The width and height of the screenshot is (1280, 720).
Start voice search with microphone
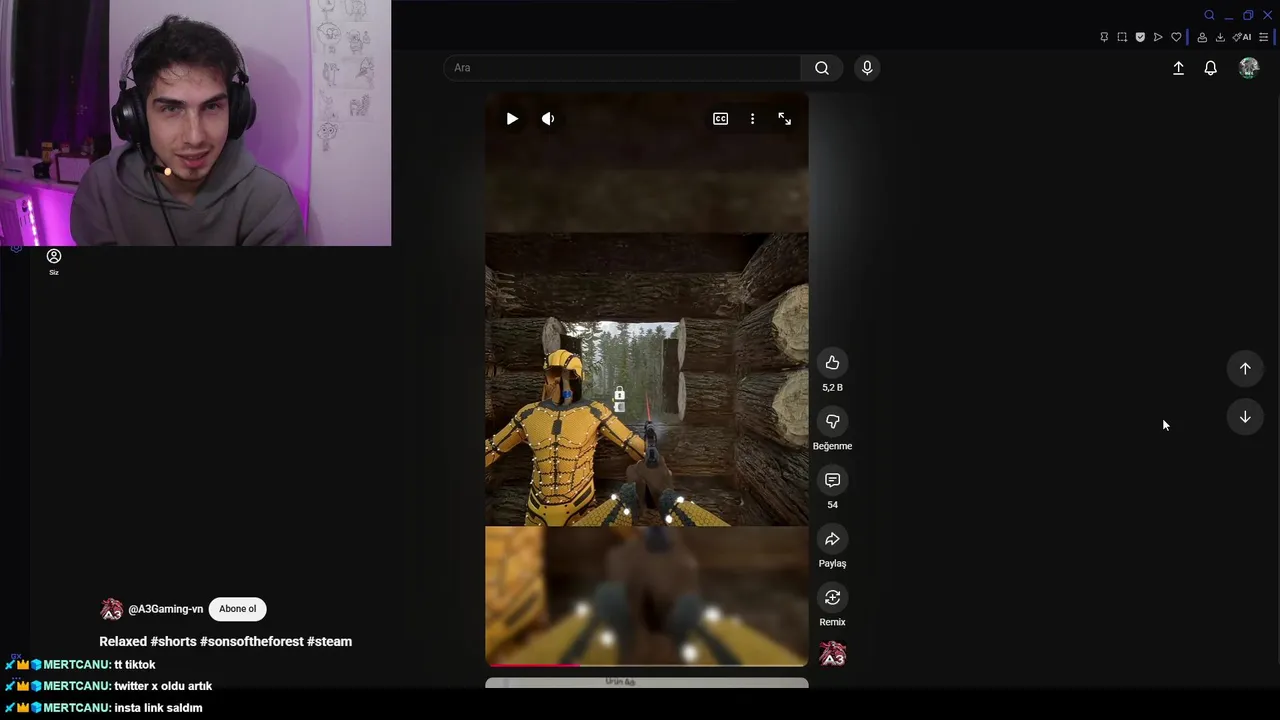coord(867,68)
